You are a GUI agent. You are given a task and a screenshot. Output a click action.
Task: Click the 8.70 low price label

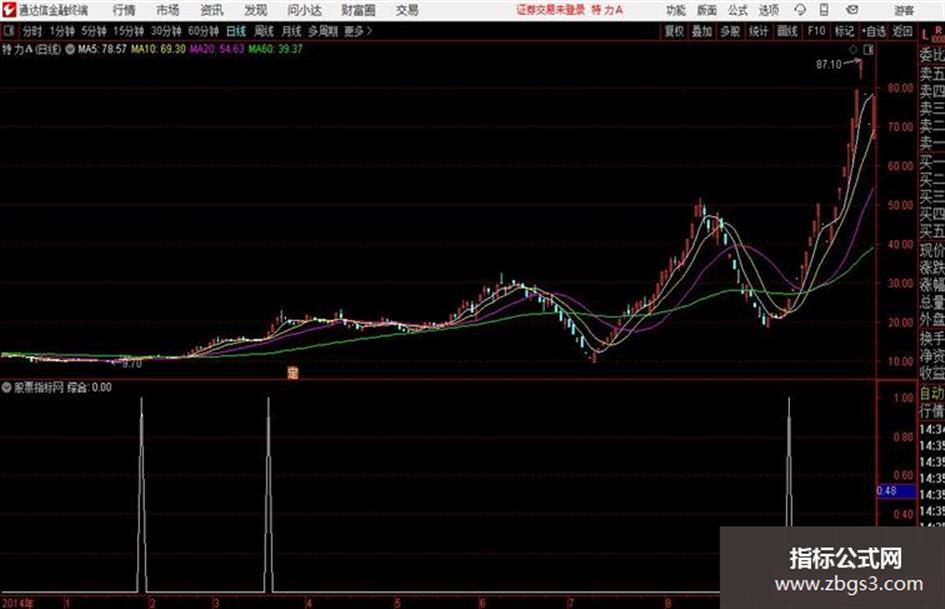click(132, 364)
